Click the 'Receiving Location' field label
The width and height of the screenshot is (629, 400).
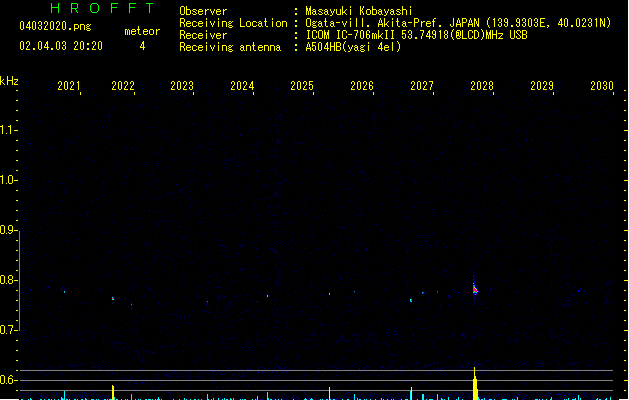[x=233, y=23]
